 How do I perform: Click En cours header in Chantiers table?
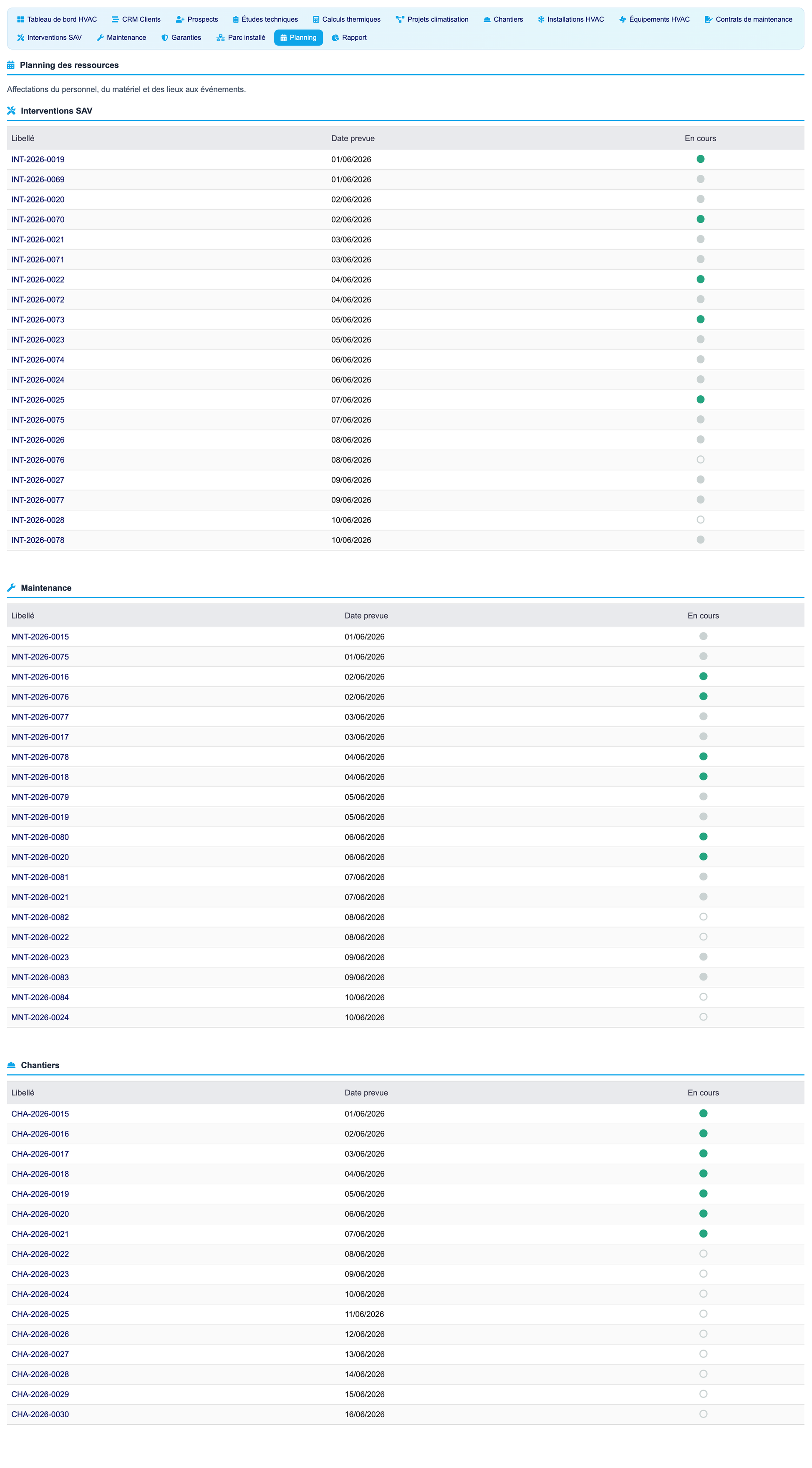(703, 1092)
